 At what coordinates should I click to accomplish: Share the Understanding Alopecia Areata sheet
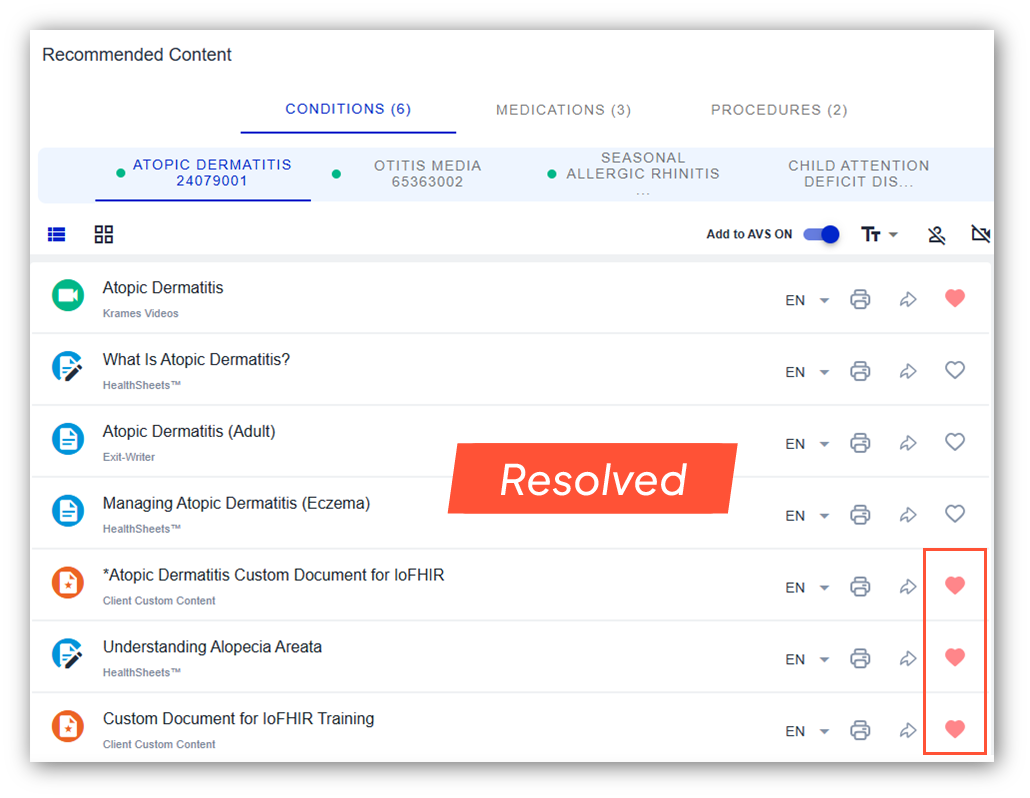point(908,659)
